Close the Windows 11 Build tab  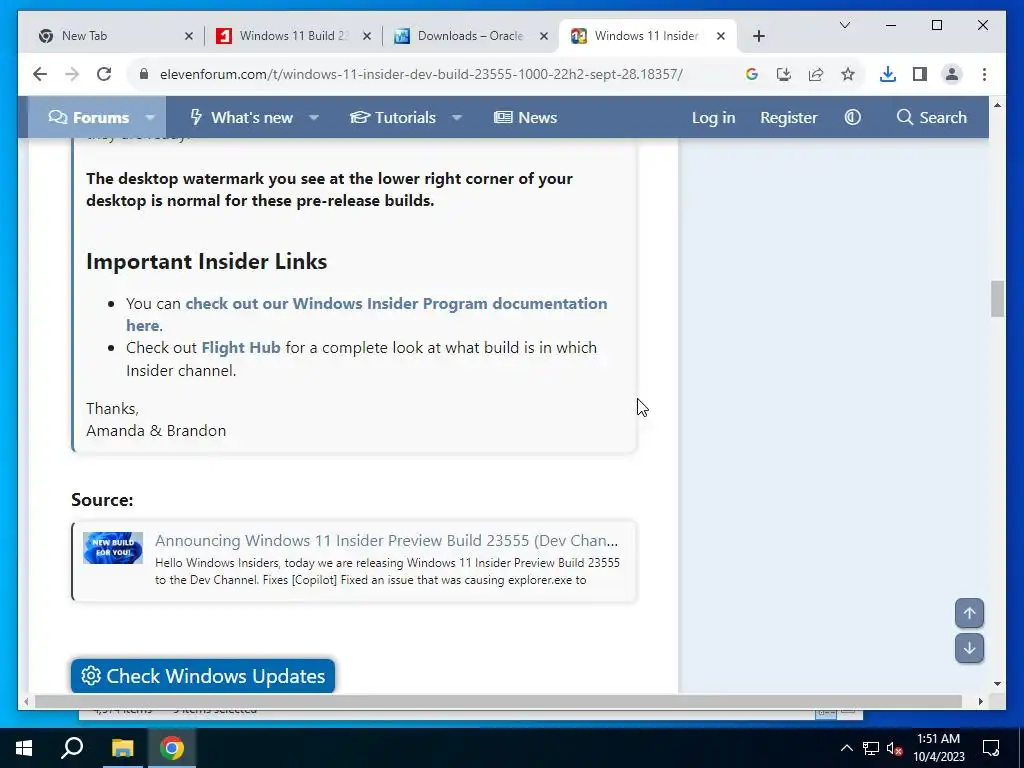tap(367, 36)
